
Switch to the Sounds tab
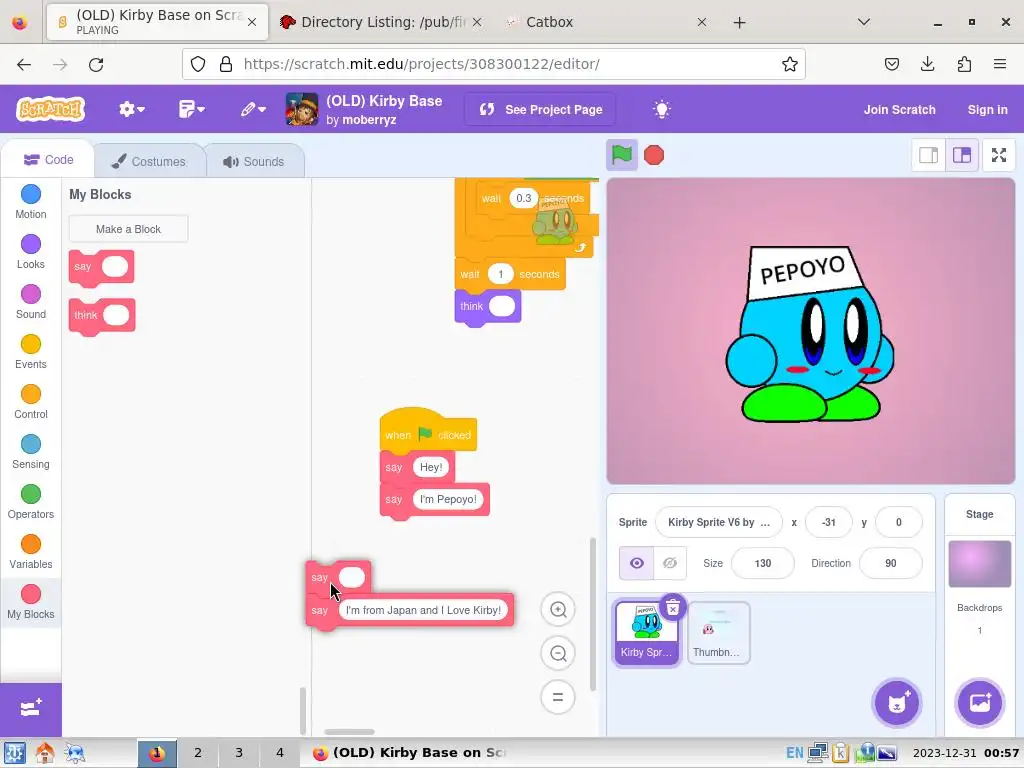pyautogui.click(x=254, y=161)
